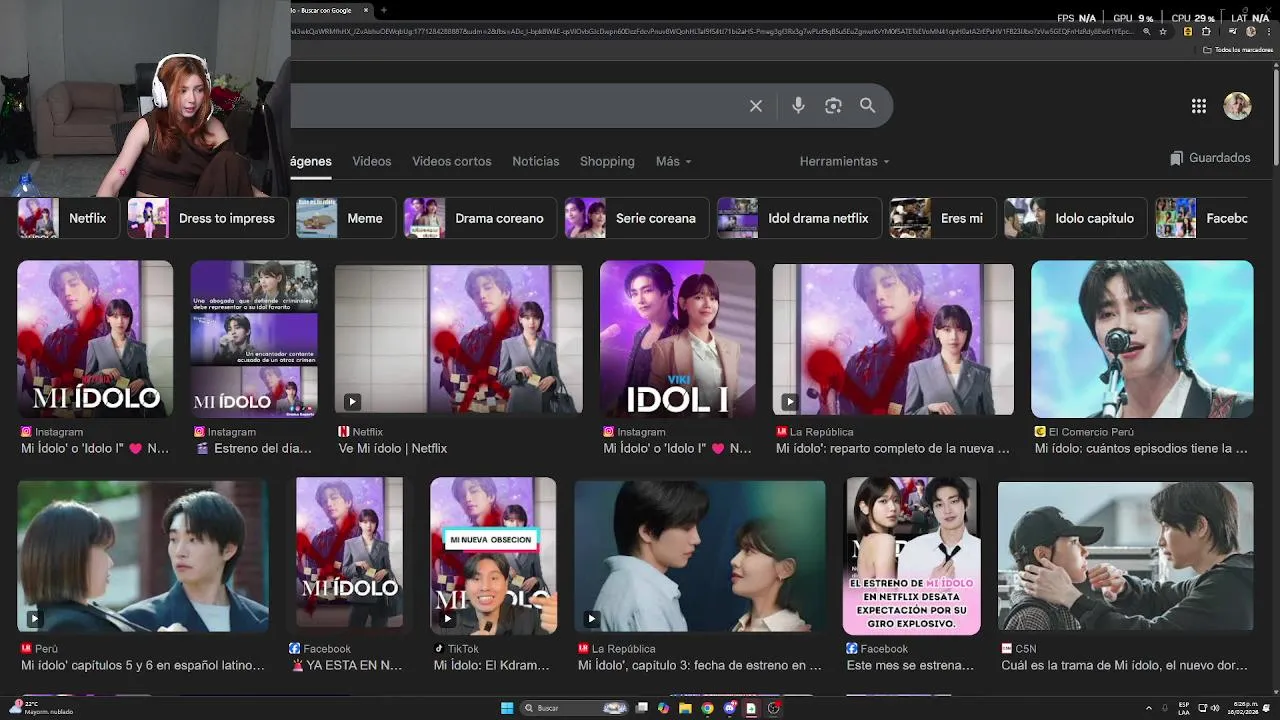
Task: Select the Imágenes tab
Action: click(311, 161)
